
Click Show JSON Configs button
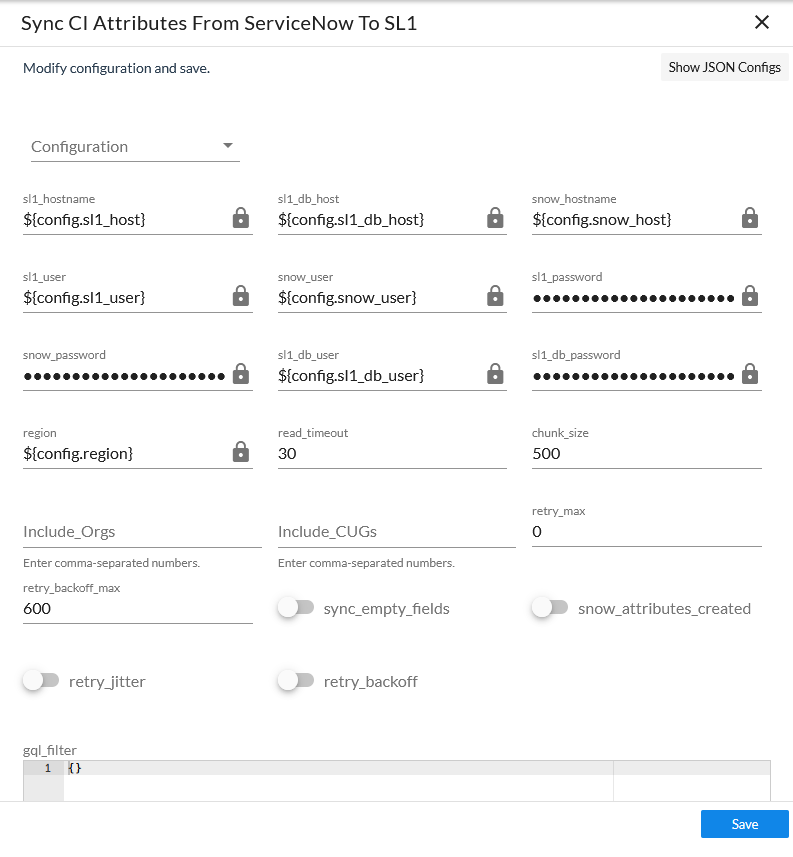click(x=724, y=67)
